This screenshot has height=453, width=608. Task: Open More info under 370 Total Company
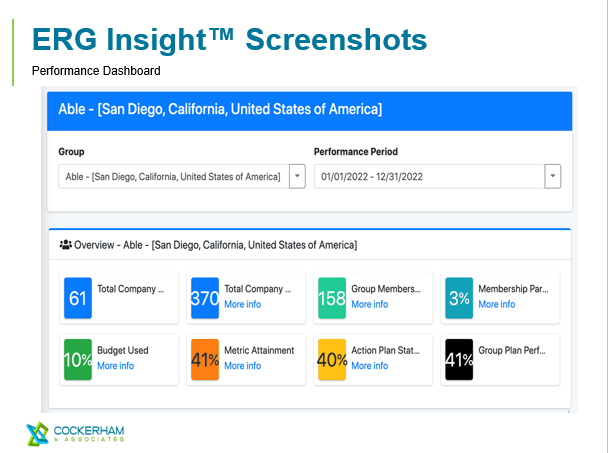pyautogui.click(x=243, y=304)
